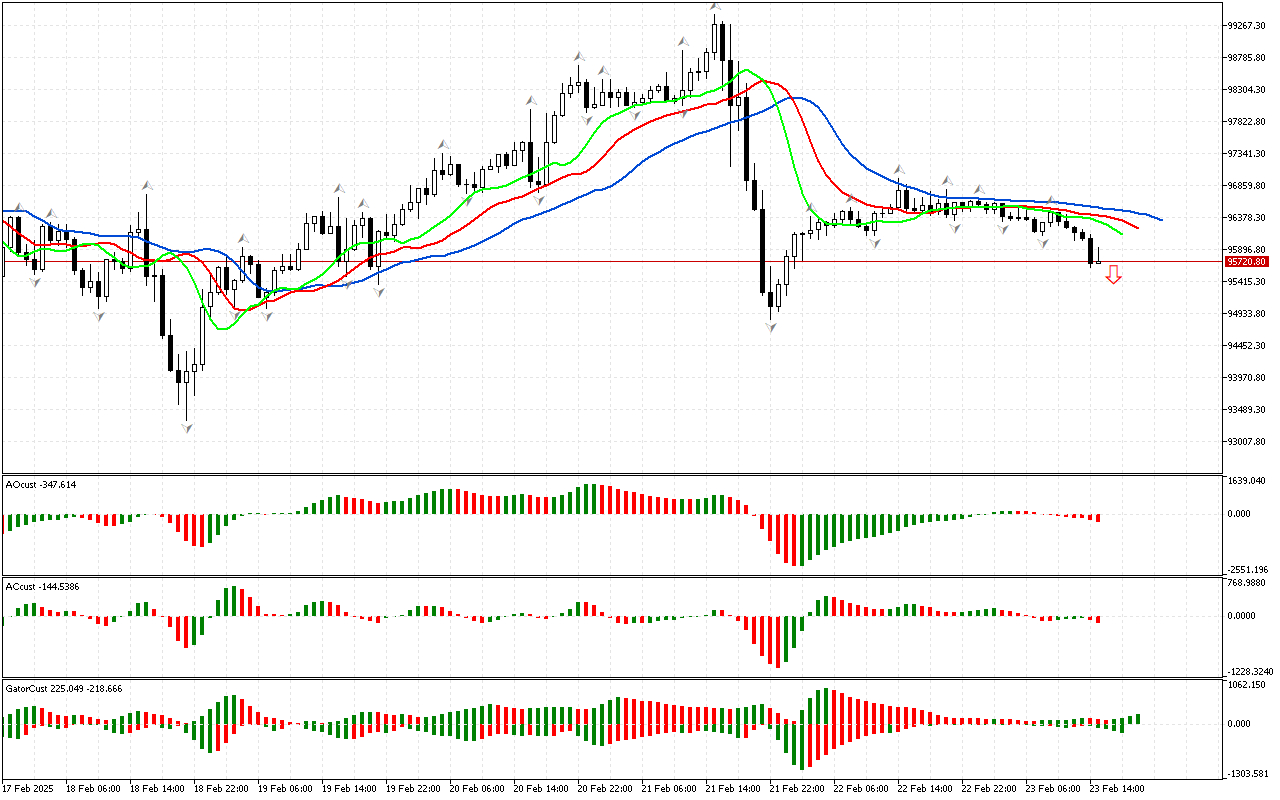Select AC scale maximum 768.9880

(x=1247, y=583)
